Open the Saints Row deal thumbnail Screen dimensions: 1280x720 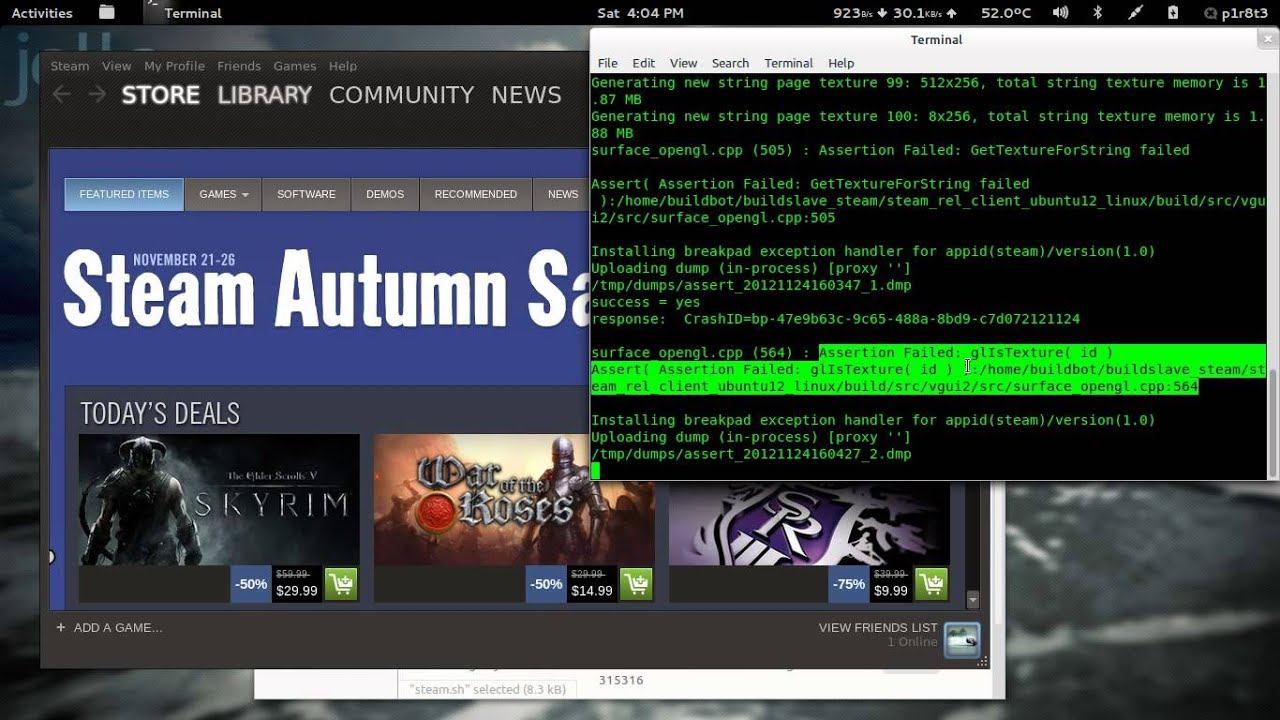tap(809, 523)
